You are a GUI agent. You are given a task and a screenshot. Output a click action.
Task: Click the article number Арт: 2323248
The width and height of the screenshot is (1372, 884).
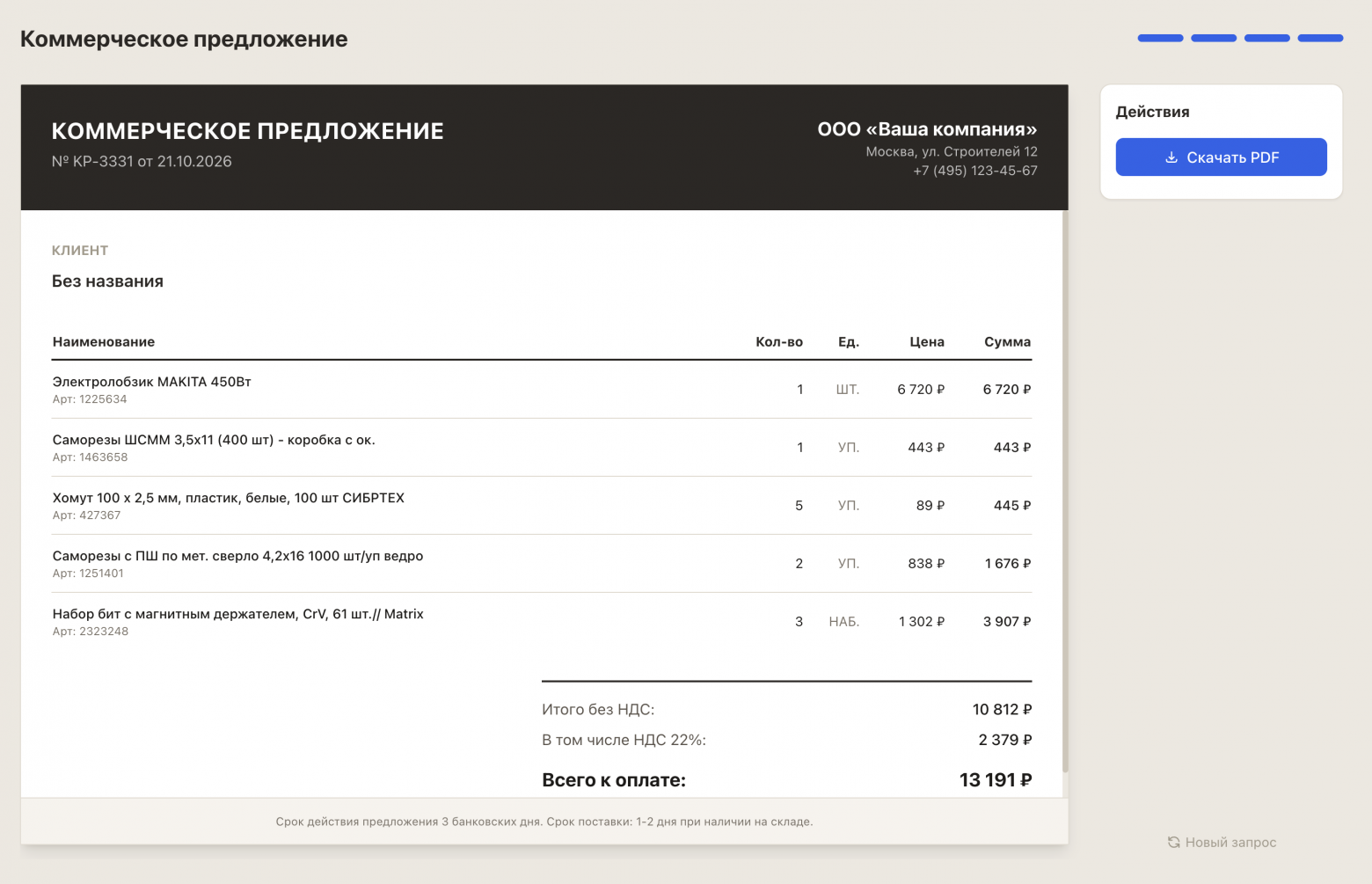(91, 632)
